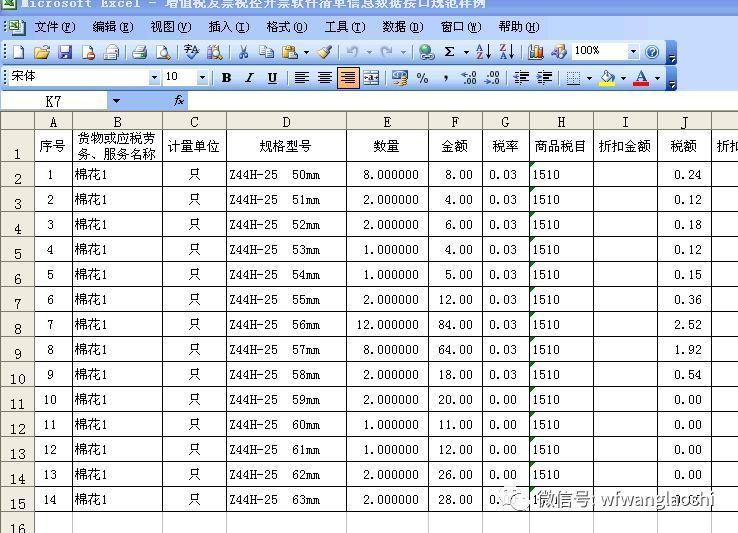Open Excel Help question mark icon
The width and height of the screenshot is (738, 533).
(652, 52)
